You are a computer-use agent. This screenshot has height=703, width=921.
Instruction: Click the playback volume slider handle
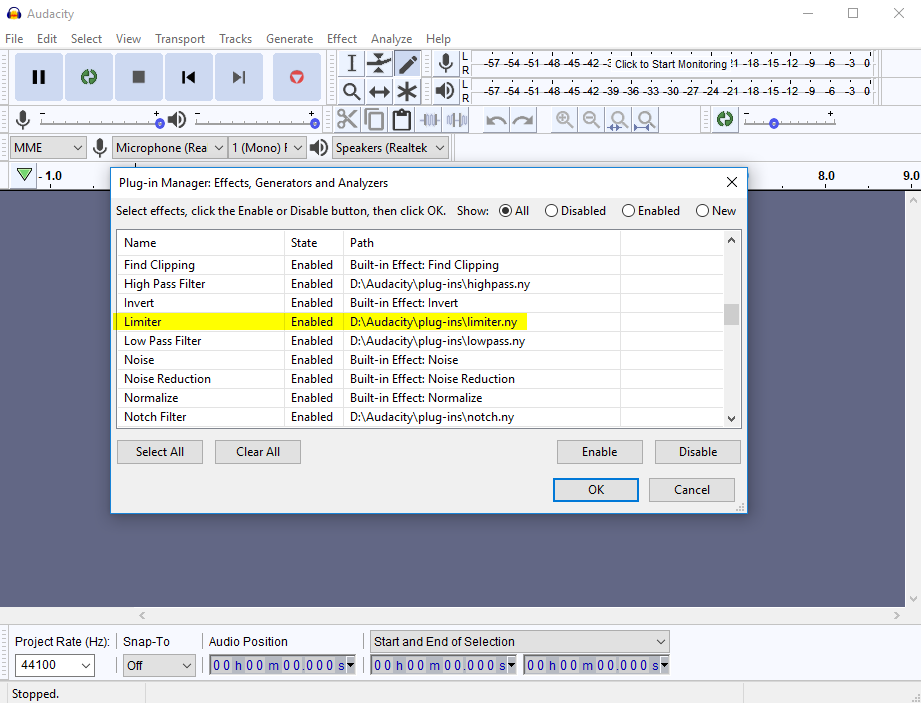[315, 123]
